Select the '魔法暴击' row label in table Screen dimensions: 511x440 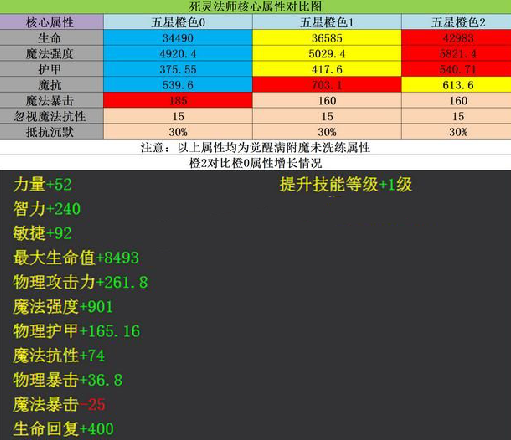(51, 100)
